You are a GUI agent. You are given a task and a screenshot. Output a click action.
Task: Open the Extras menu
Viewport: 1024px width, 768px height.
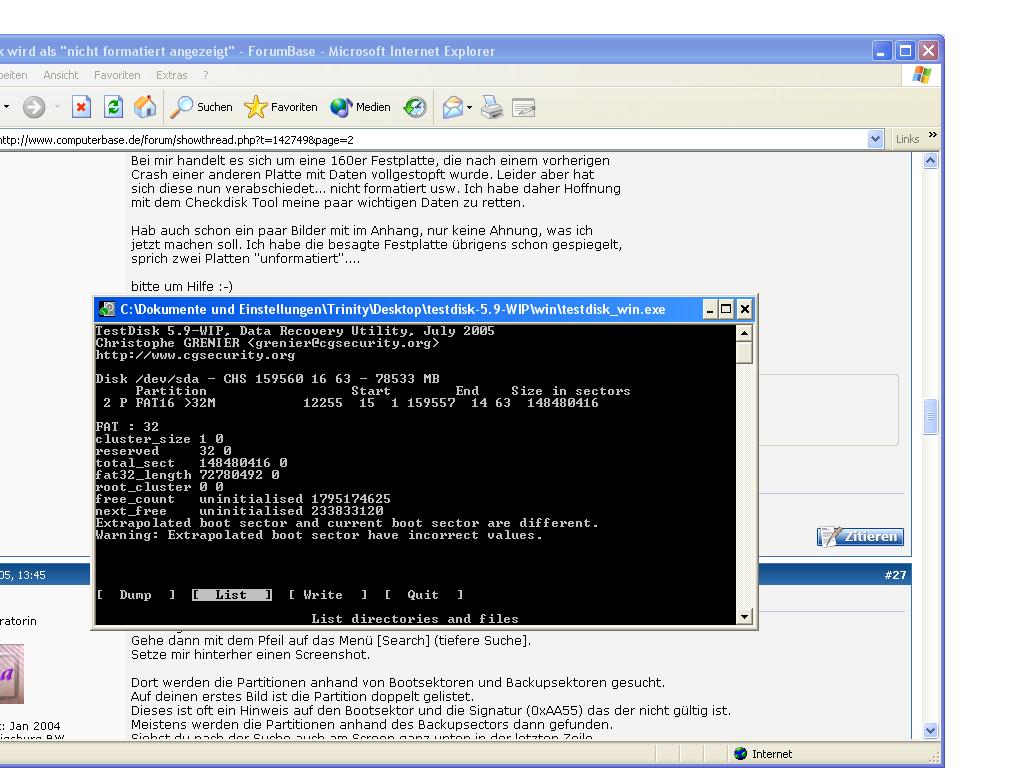[172, 75]
